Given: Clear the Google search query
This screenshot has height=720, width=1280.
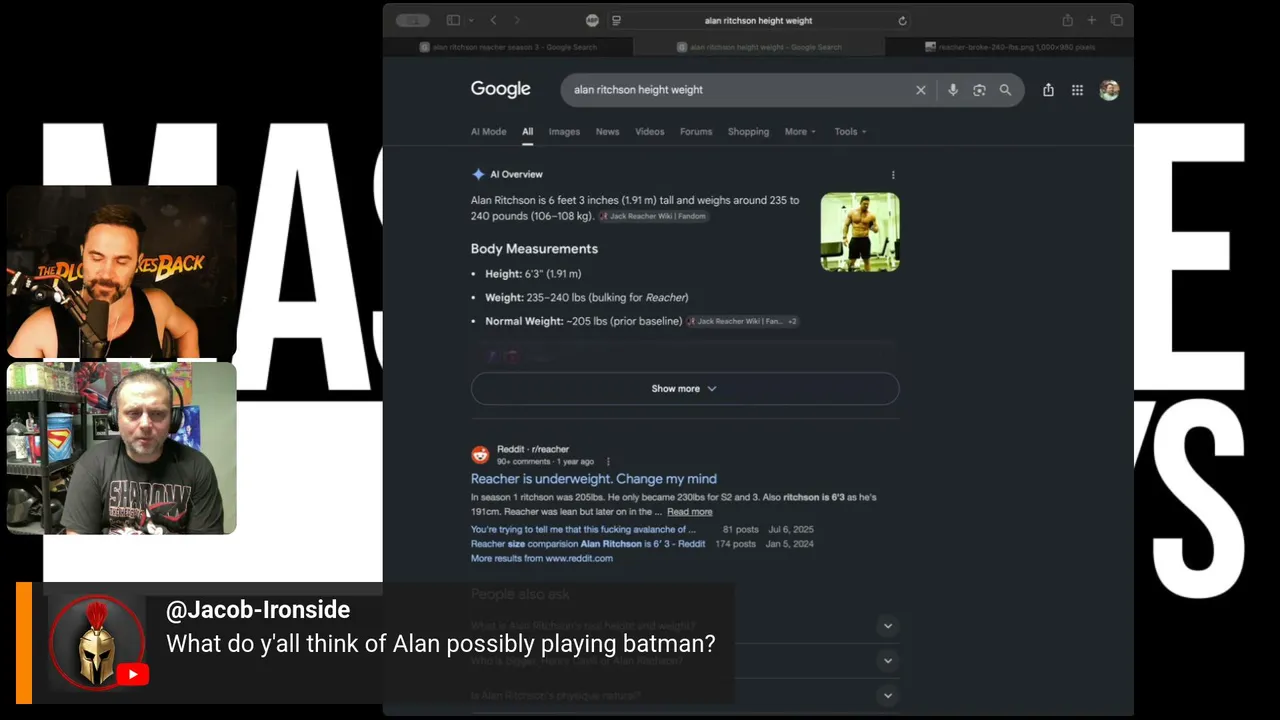Looking at the screenshot, I should (921, 90).
